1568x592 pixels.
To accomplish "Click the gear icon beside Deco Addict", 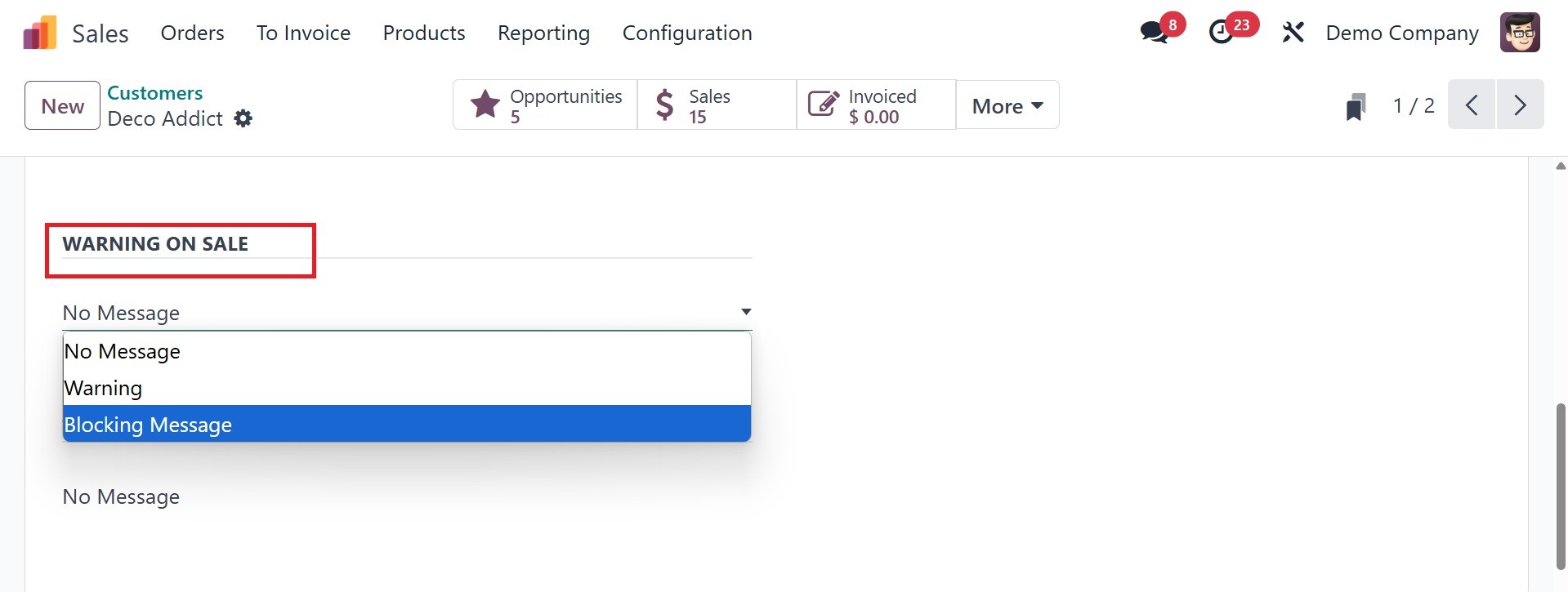I will [243, 118].
